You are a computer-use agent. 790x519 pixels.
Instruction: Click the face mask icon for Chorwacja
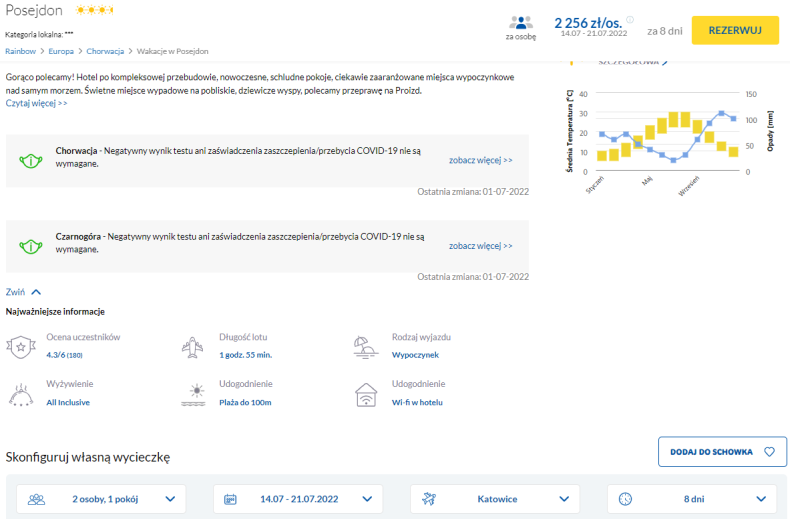click(x=32, y=158)
